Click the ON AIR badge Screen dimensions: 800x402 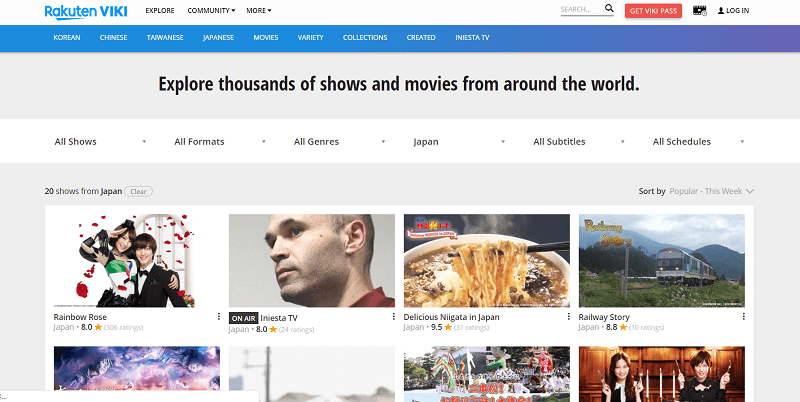pos(243,318)
